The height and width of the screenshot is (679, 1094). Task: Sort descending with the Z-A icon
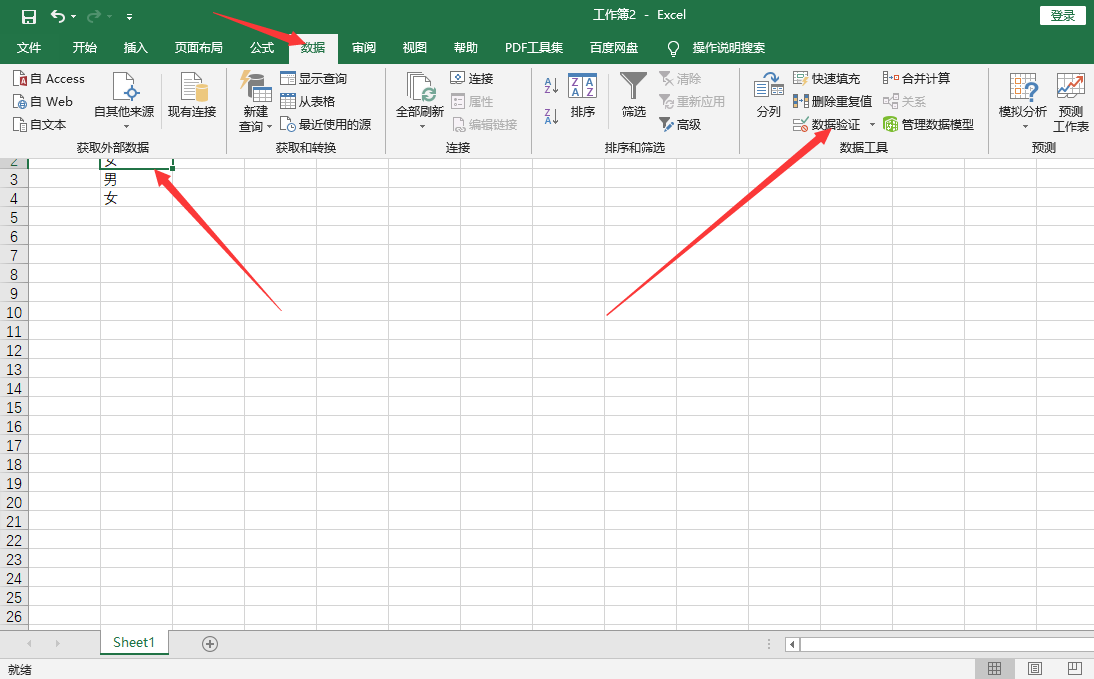point(551,117)
